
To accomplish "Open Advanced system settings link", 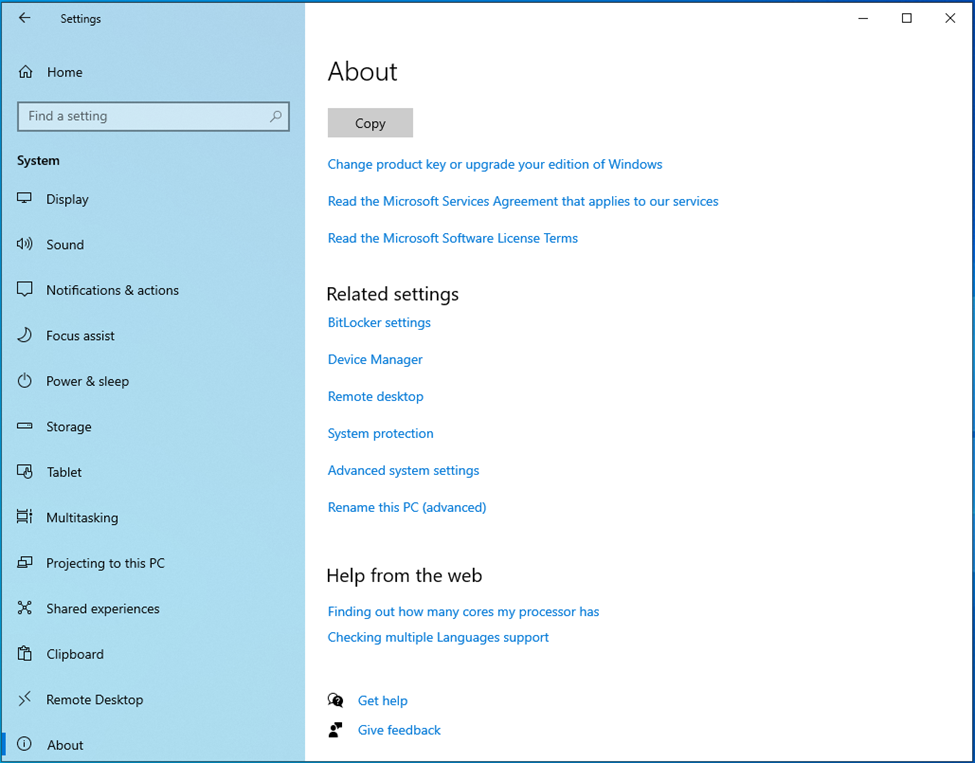I will 404,470.
